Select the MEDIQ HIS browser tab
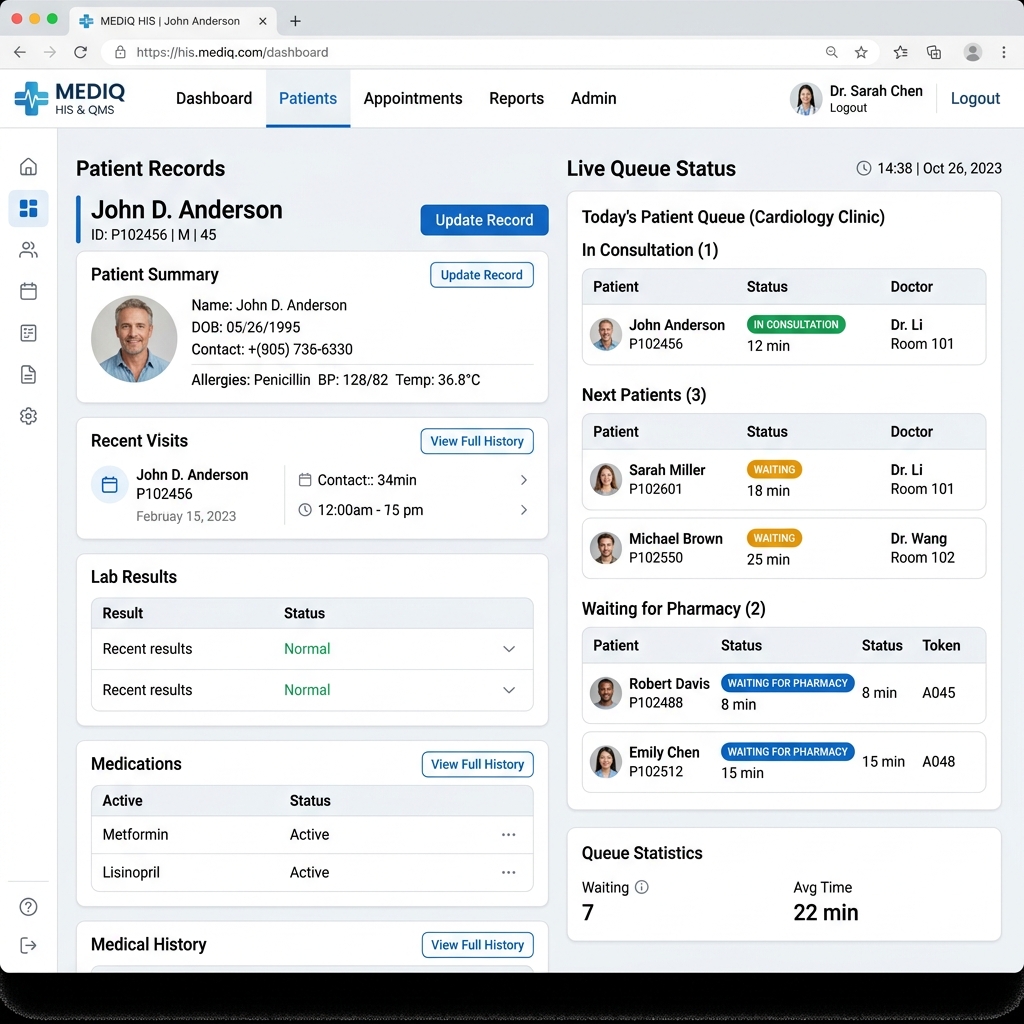 (x=172, y=21)
